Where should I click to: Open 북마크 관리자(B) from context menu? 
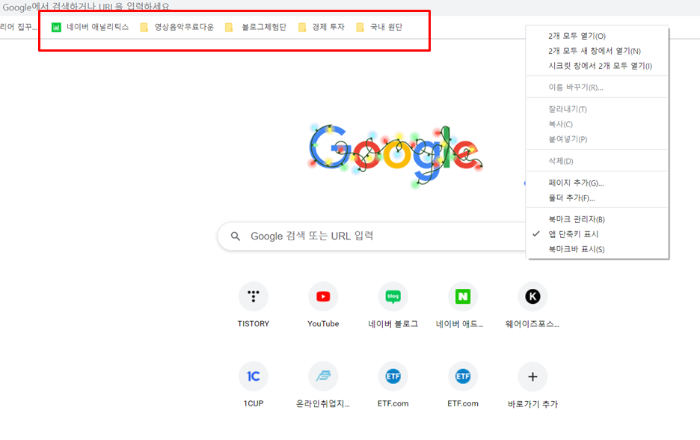[x=597, y=219]
